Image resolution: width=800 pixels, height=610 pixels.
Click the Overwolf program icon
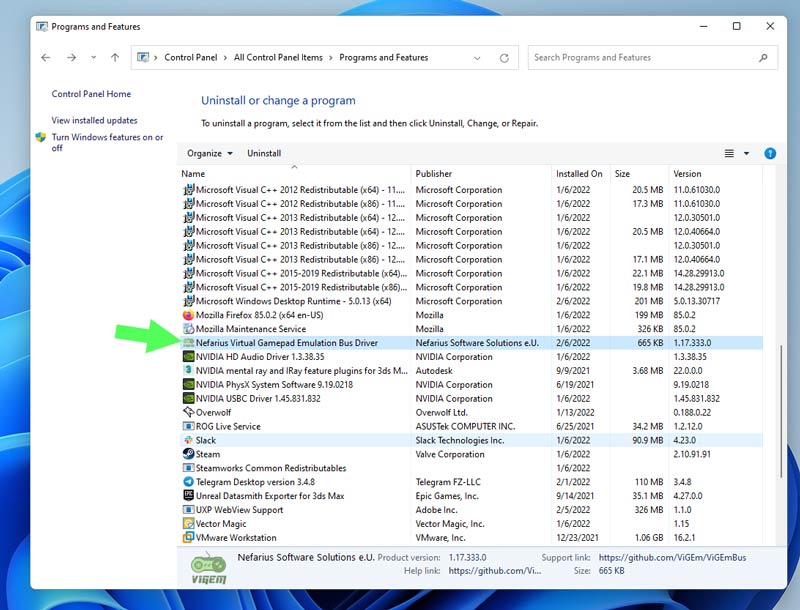188,412
